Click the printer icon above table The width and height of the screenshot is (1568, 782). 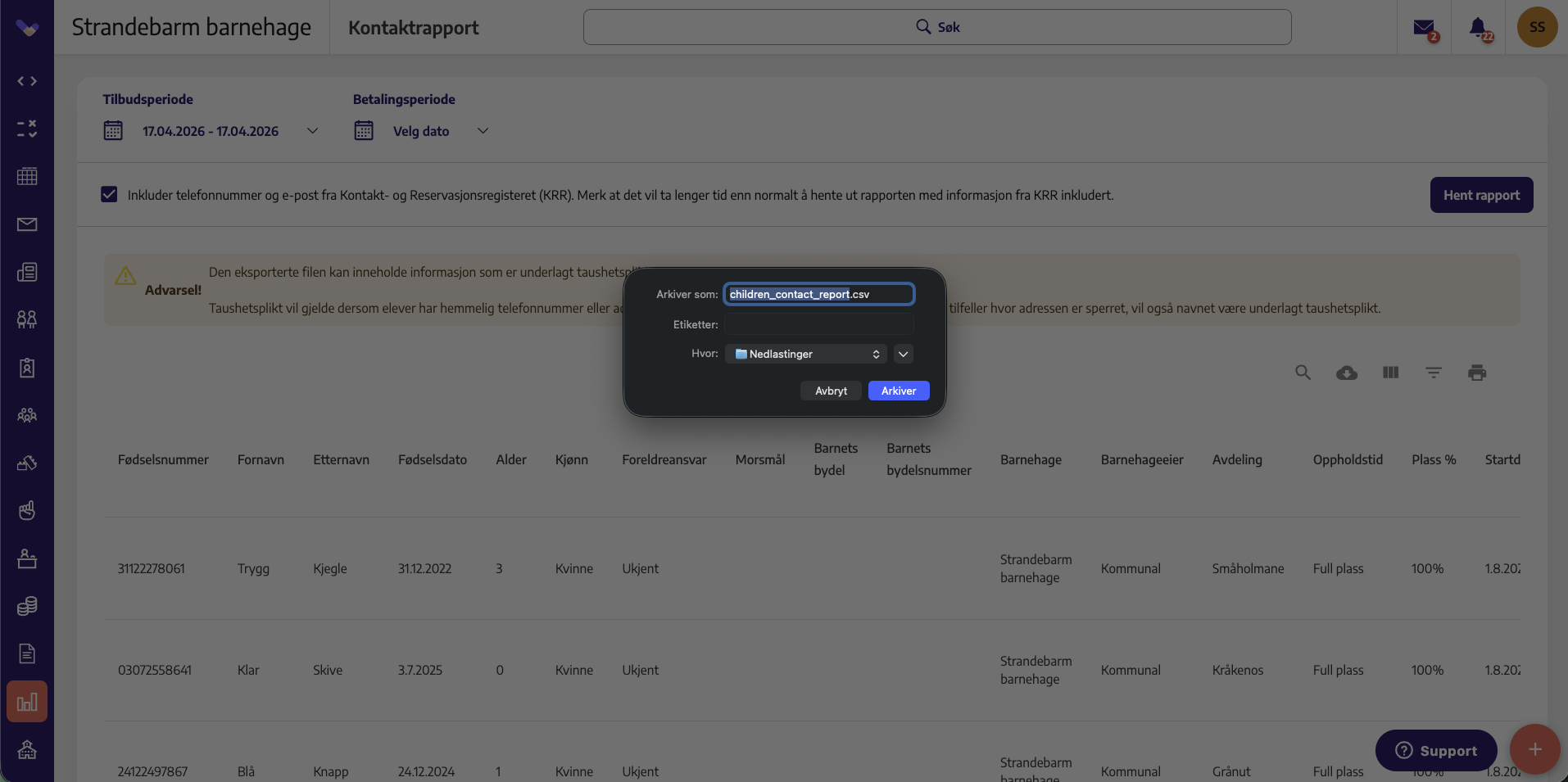pyautogui.click(x=1477, y=373)
